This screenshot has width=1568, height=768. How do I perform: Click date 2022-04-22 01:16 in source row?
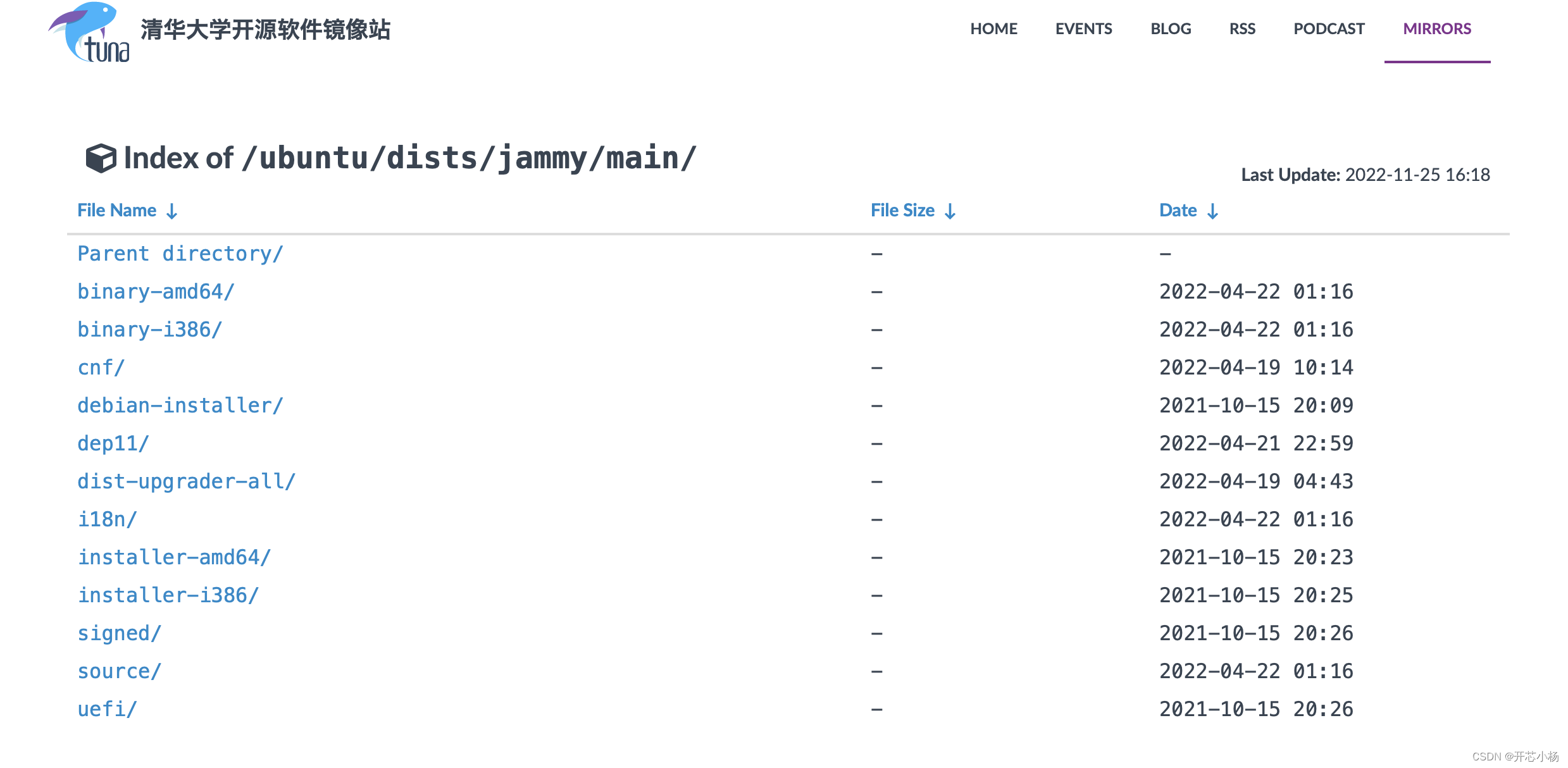1256,671
